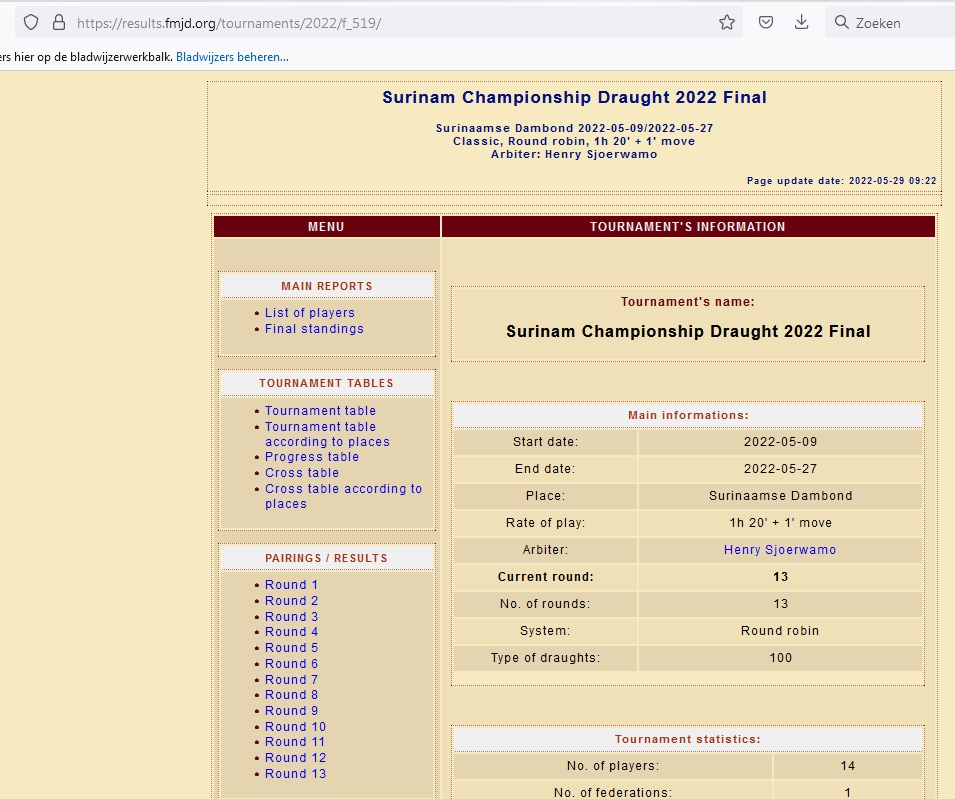Screen dimensions: 955x799
Task: Show Round 10 pairings
Action: pos(295,727)
